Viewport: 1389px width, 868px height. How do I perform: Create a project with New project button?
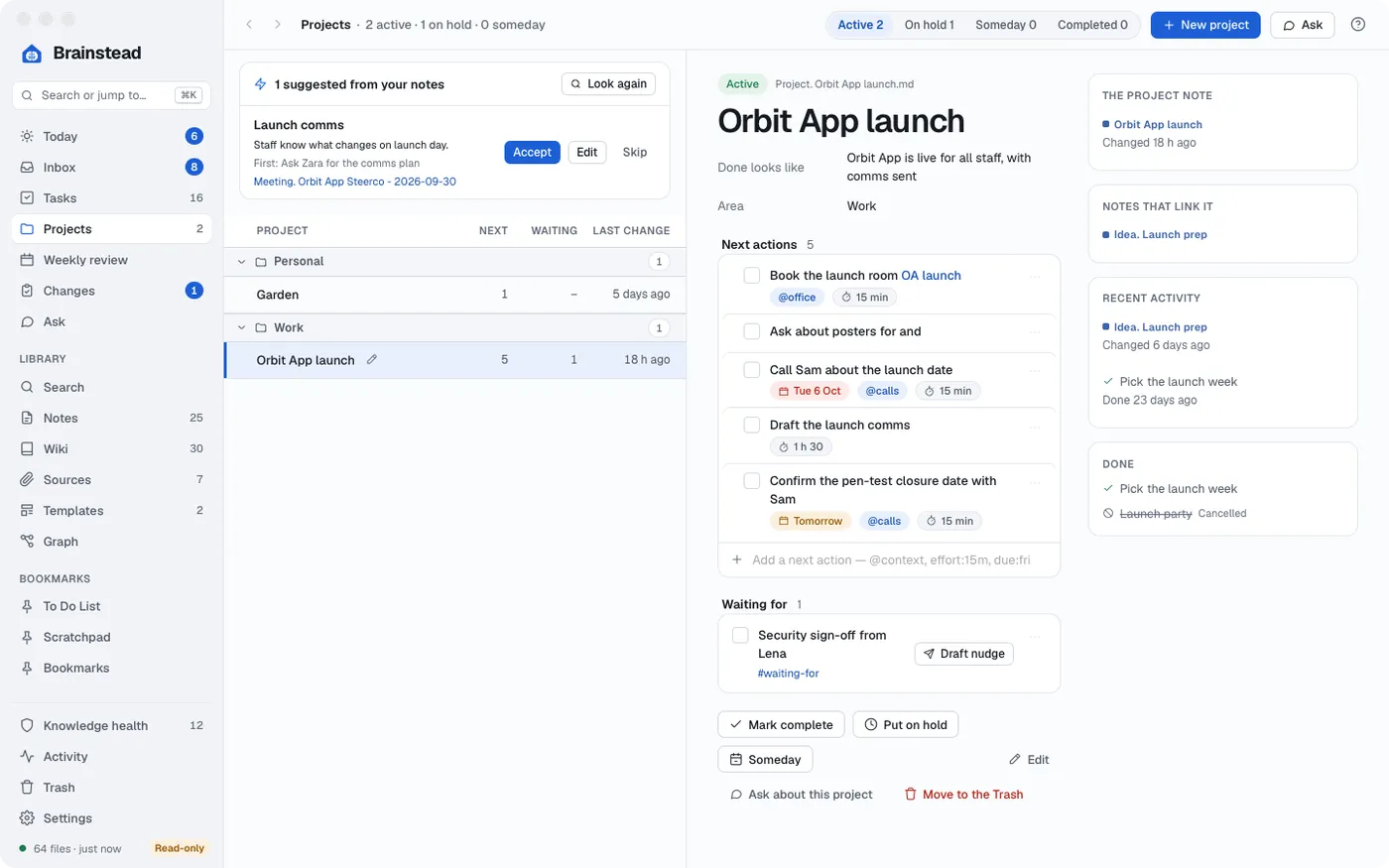1205,25
